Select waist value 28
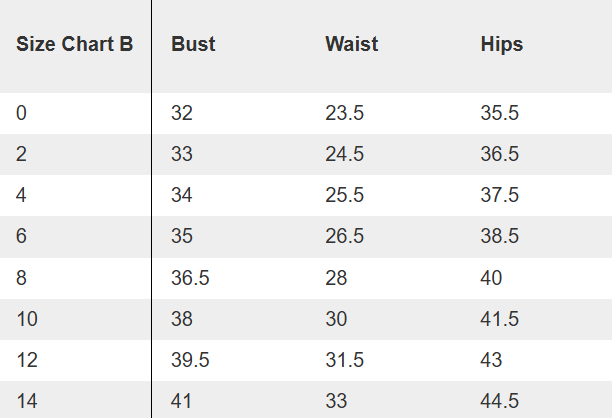 pyautogui.click(x=336, y=278)
